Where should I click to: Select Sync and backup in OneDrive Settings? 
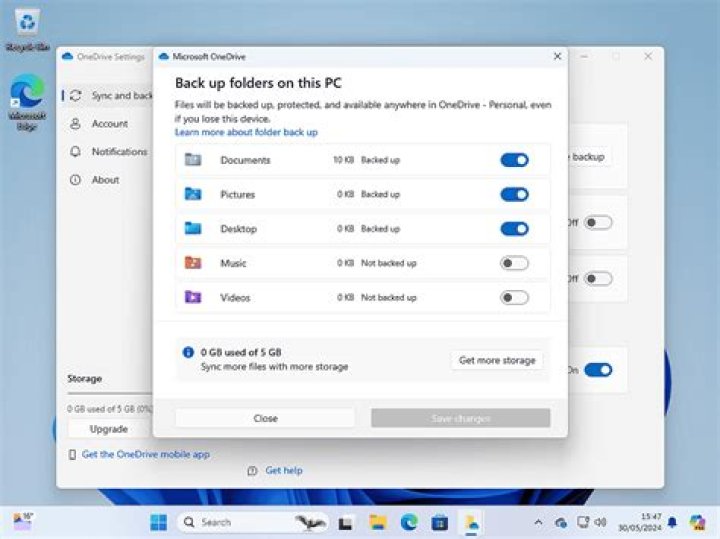tap(108, 95)
